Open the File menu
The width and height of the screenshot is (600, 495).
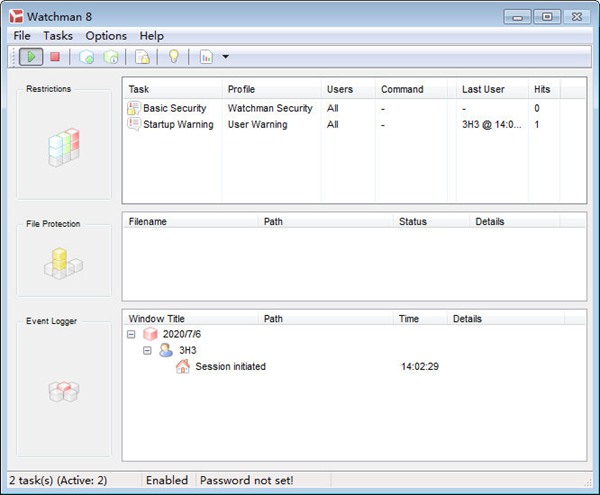[x=22, y=36]
